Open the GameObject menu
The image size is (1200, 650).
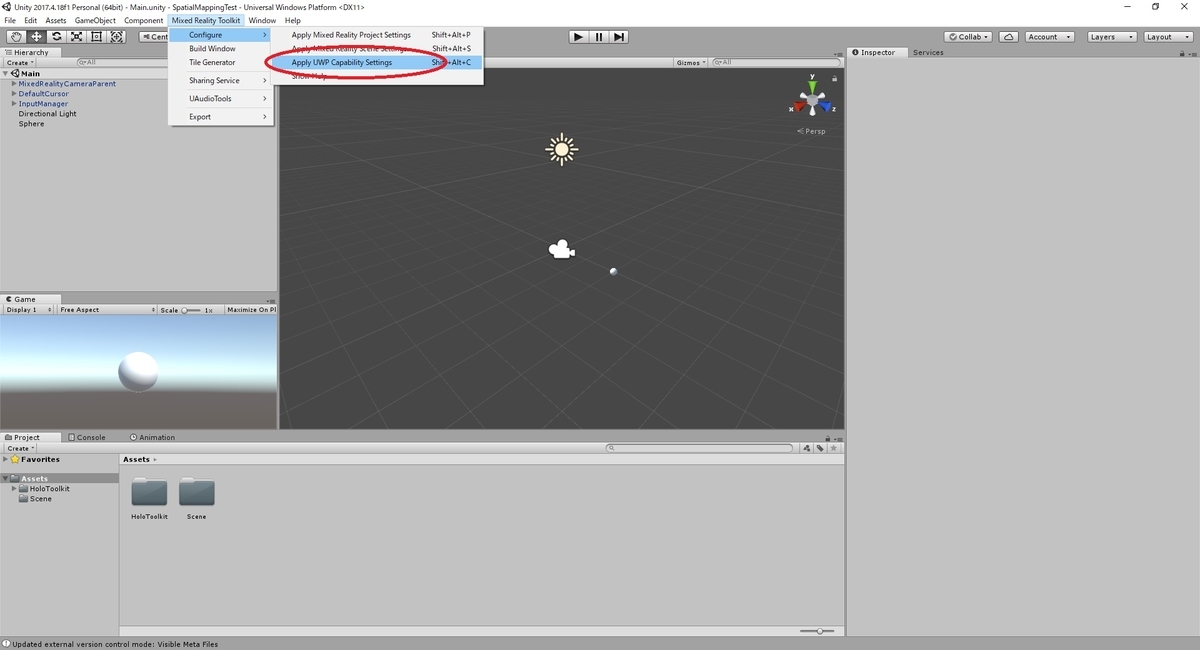tap(95, 20)
